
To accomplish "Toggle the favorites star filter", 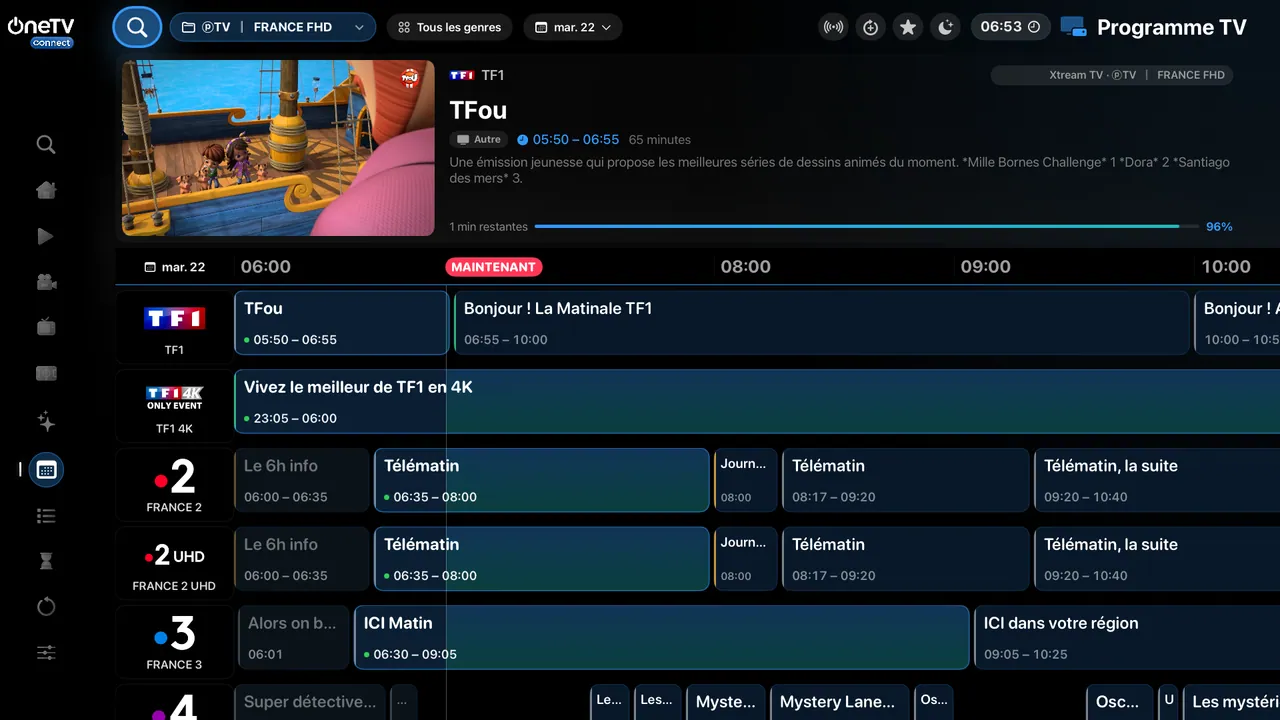I will coord(908,27).
